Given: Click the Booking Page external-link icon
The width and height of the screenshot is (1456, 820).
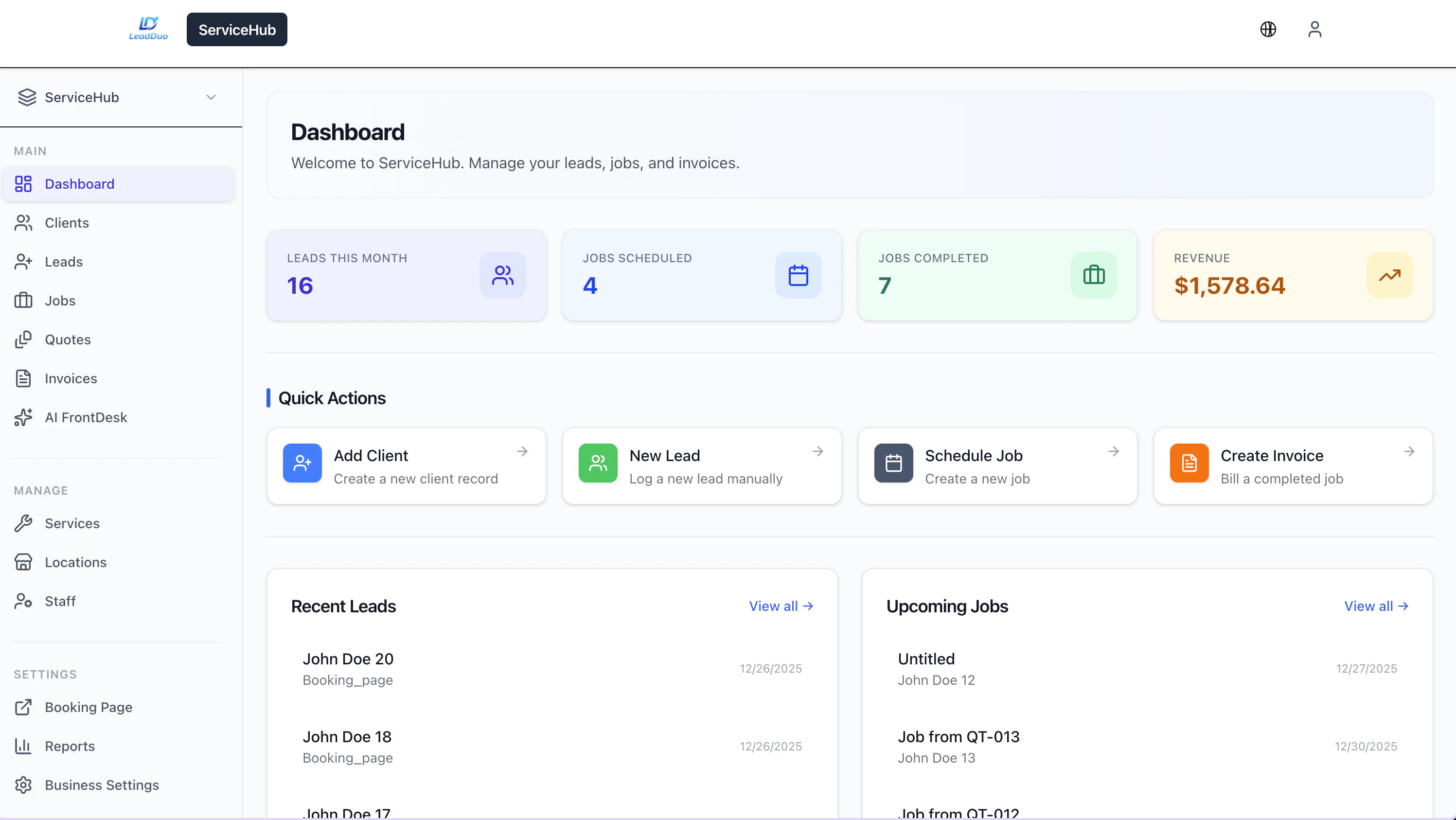Looking at the screenshot, I should pos(23,707).
